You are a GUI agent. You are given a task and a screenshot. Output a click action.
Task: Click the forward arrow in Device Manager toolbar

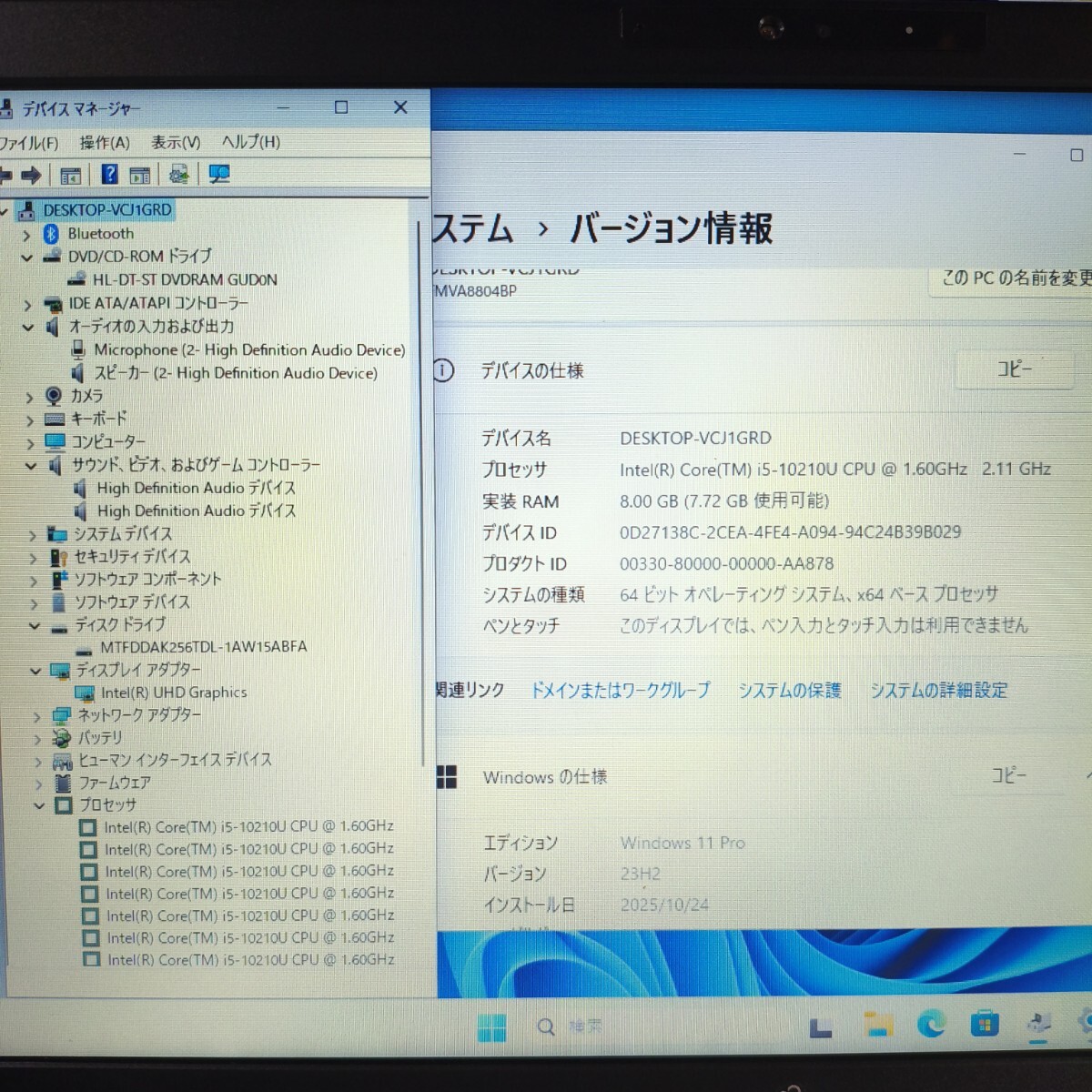tap(31, 175)
